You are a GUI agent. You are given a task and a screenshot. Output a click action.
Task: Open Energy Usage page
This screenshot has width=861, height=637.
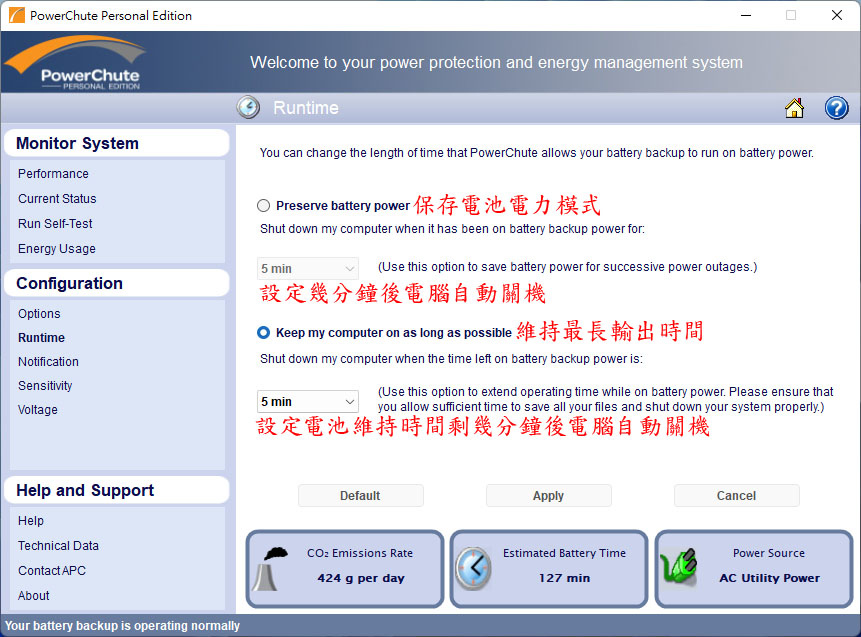tap(57, 249)
